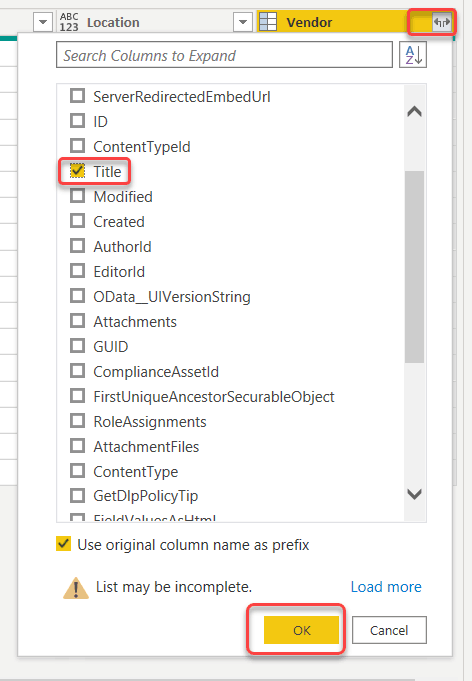Confirm expansion with the OK button
The image size is (472, 681).
pos(301,630)
